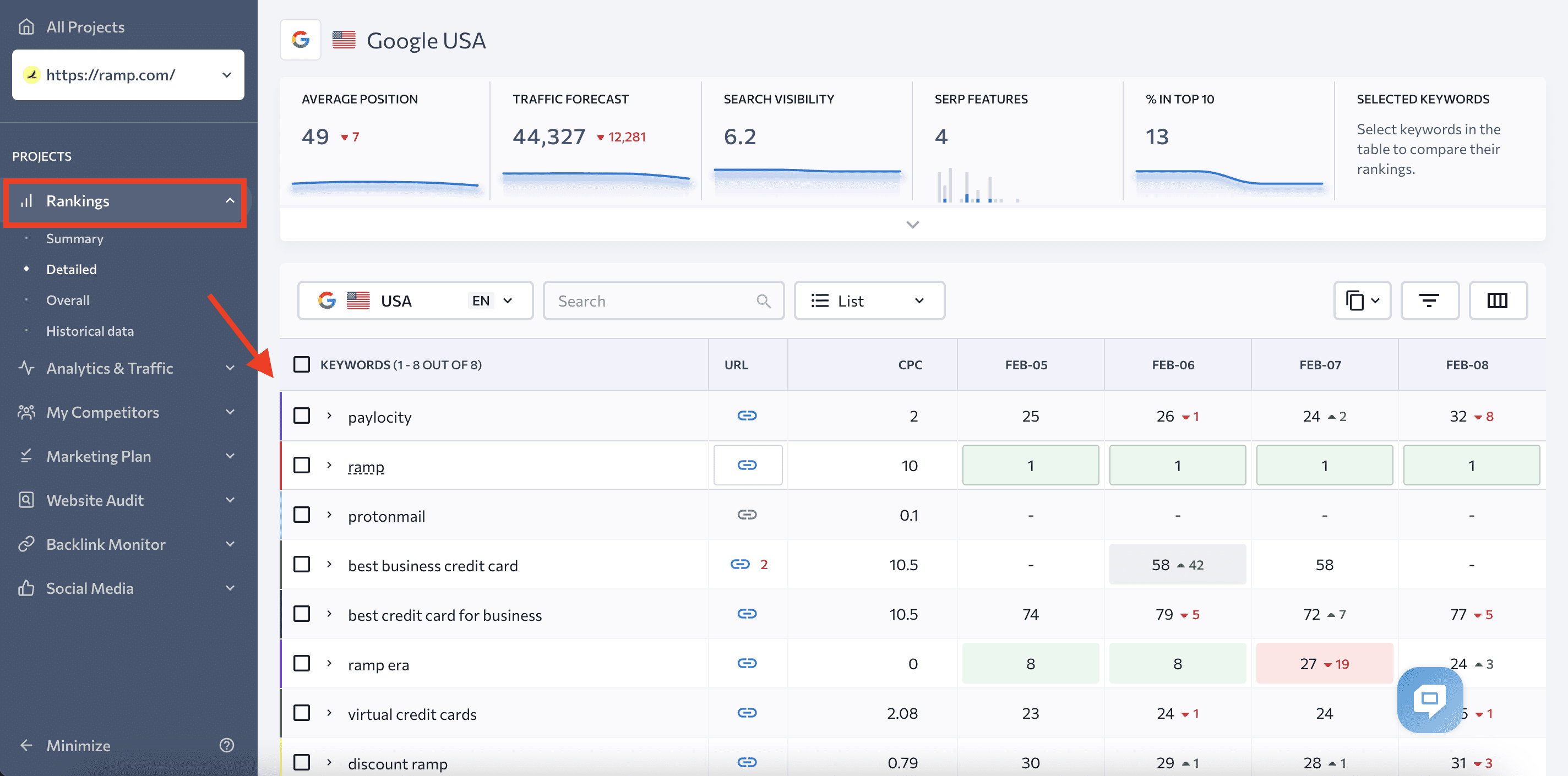The image size is (1568, 776).
Task: Click the collapse metrics chevron arrow
Action: (912, 225)
